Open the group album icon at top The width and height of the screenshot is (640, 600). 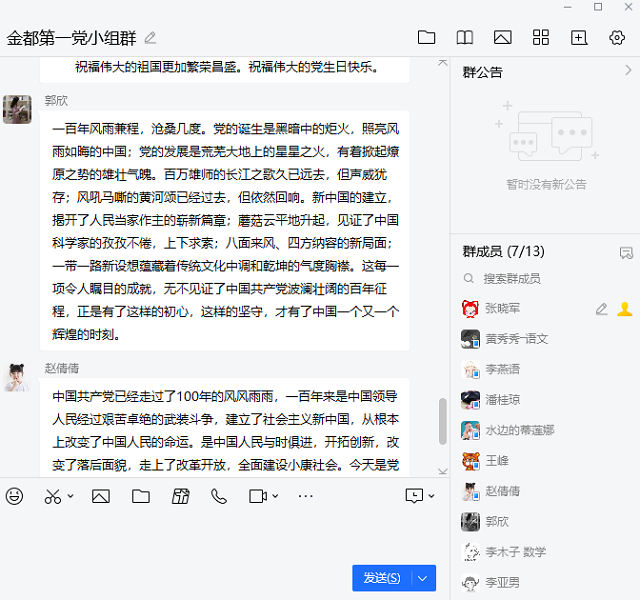pos(503,38)
